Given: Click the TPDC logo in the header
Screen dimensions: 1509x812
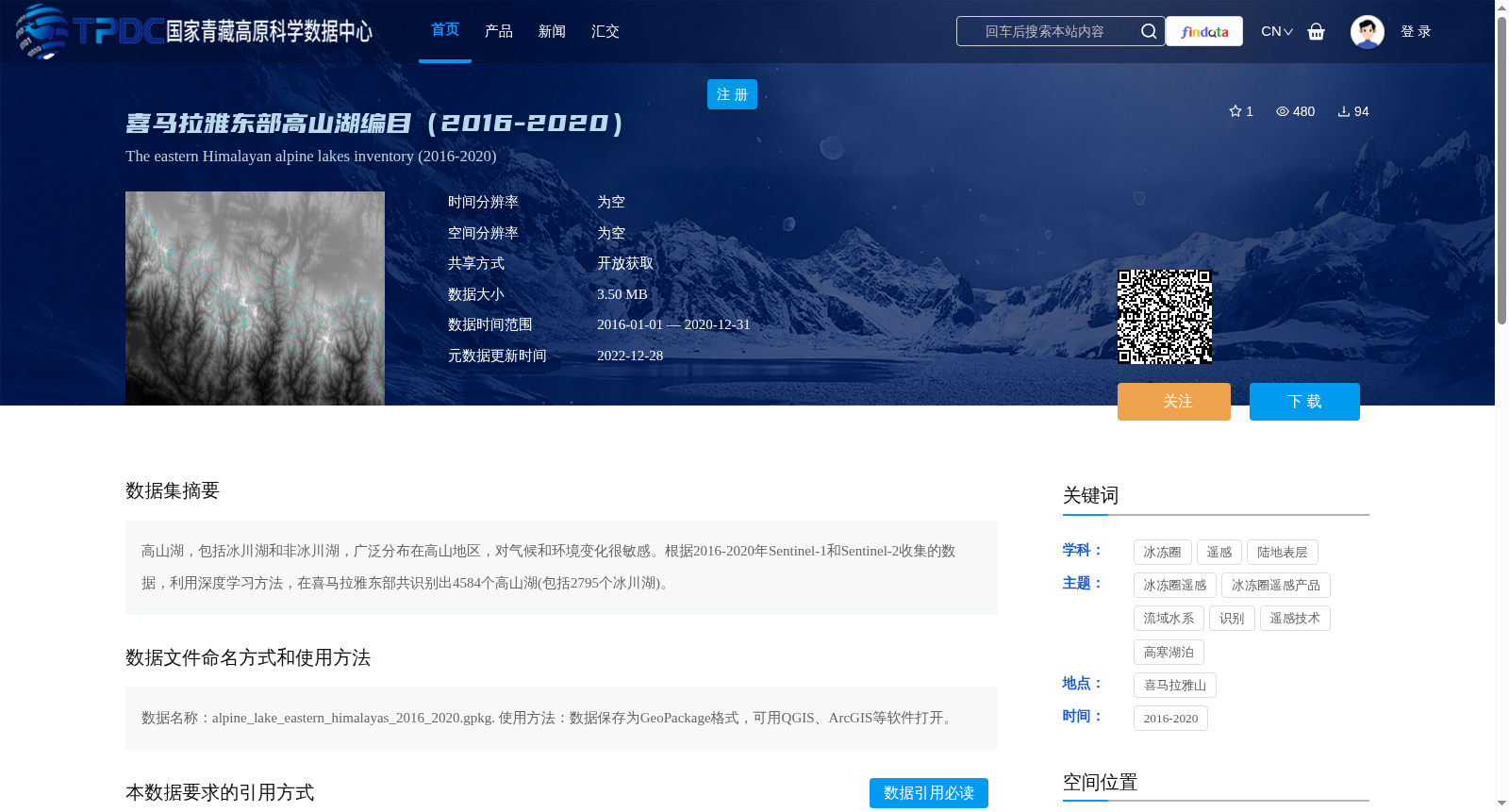Looking at the screenshot, I should tap(194, 31).
